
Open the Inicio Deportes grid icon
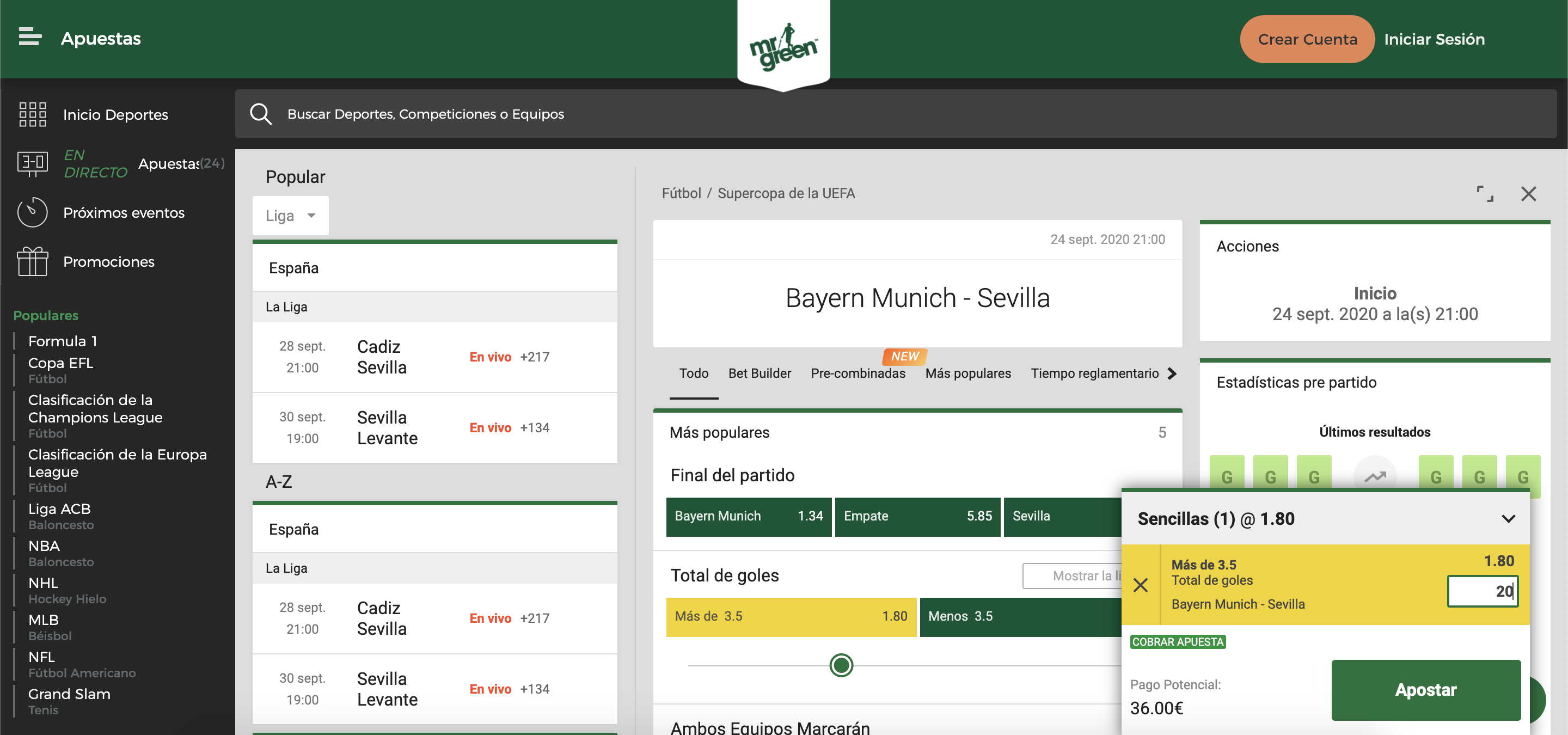(x=32, y=114)
